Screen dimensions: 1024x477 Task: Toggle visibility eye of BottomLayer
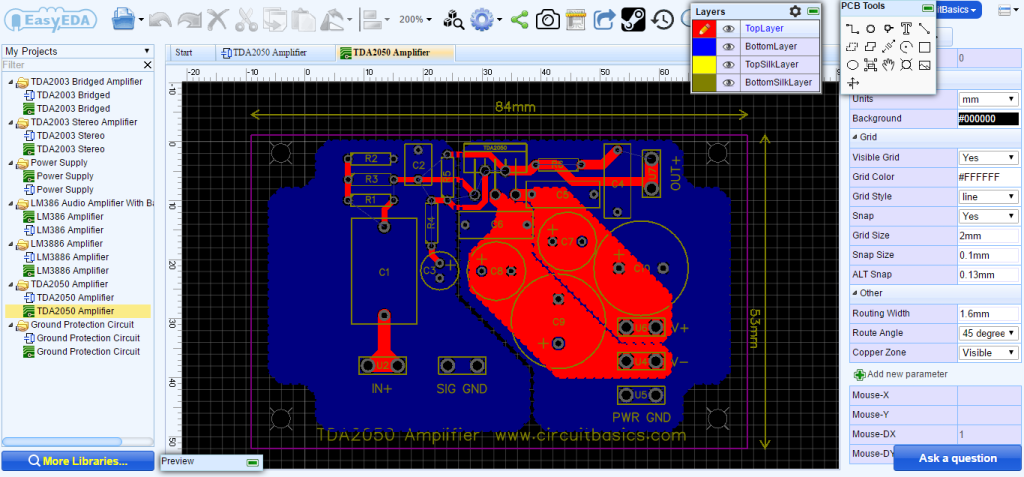[729, 47]
